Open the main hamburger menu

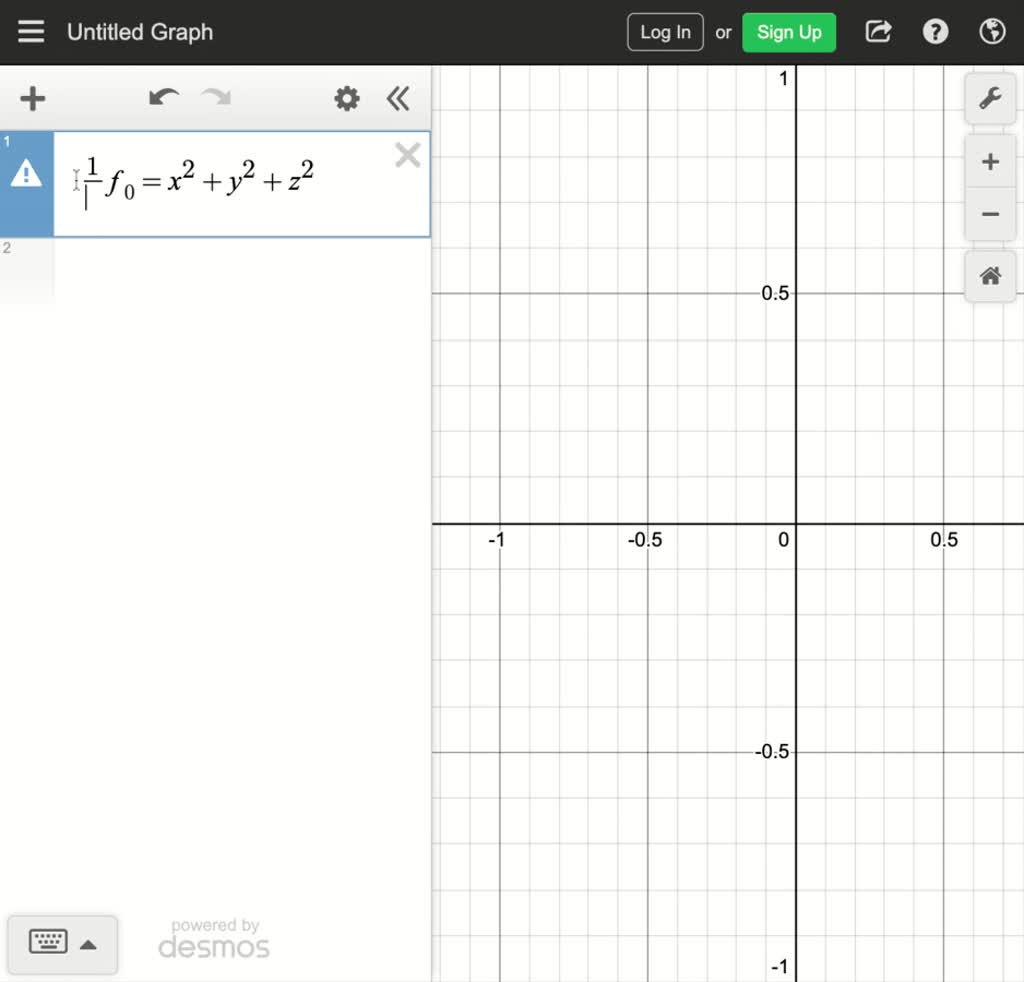[x=31, y=30]
